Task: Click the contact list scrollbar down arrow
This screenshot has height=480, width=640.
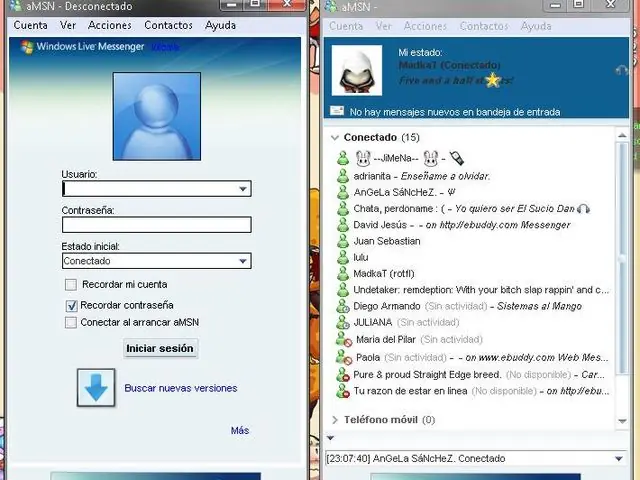Action: coord(622,421)
